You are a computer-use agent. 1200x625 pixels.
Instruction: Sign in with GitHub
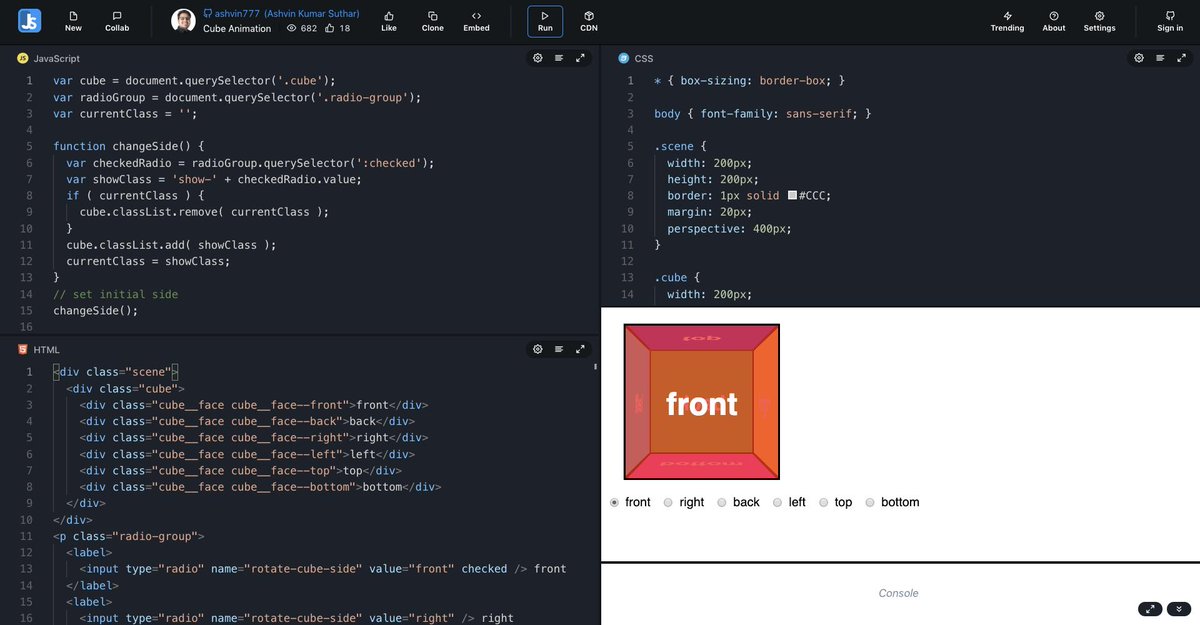point(1170,21)
